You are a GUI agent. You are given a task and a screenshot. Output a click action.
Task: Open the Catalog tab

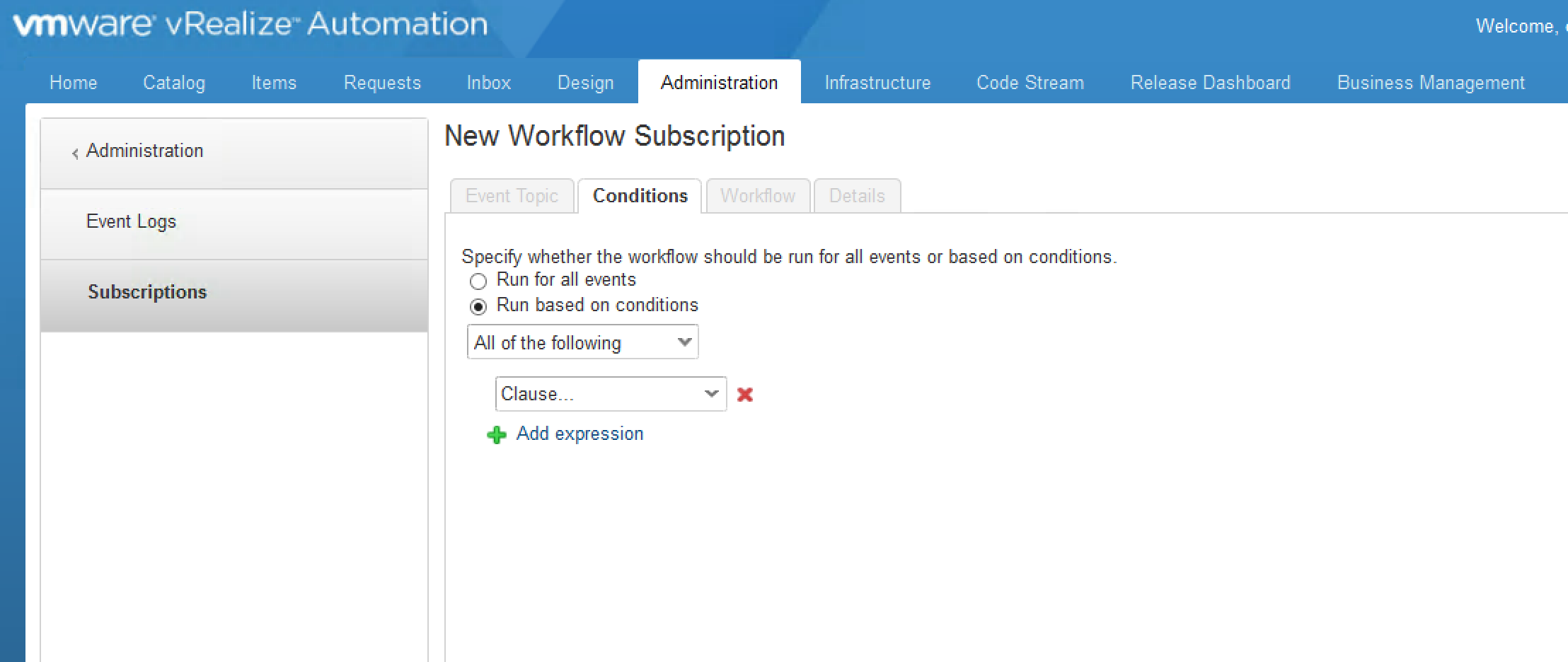point(174,83)
